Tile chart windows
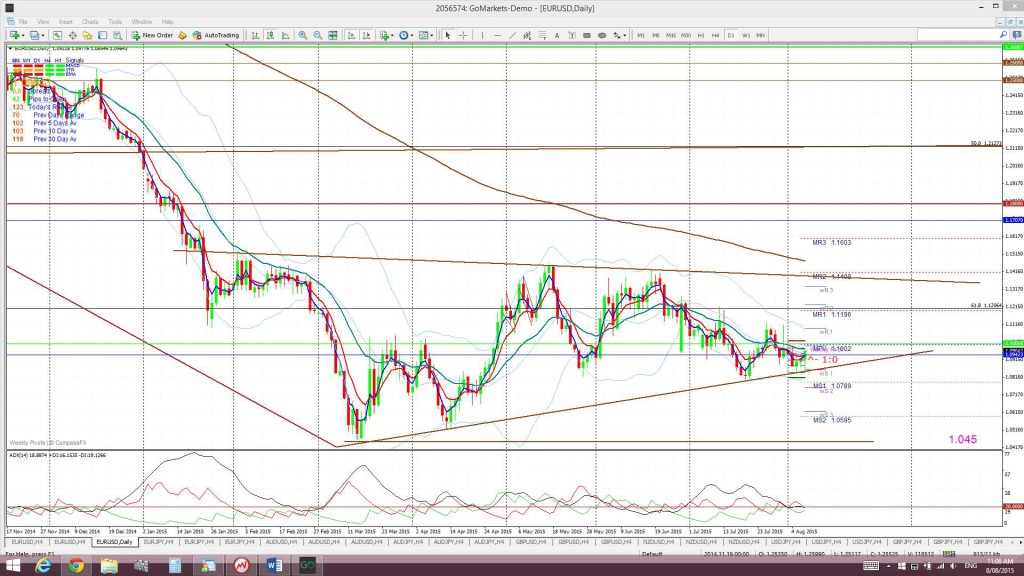 tap(333, 35)
